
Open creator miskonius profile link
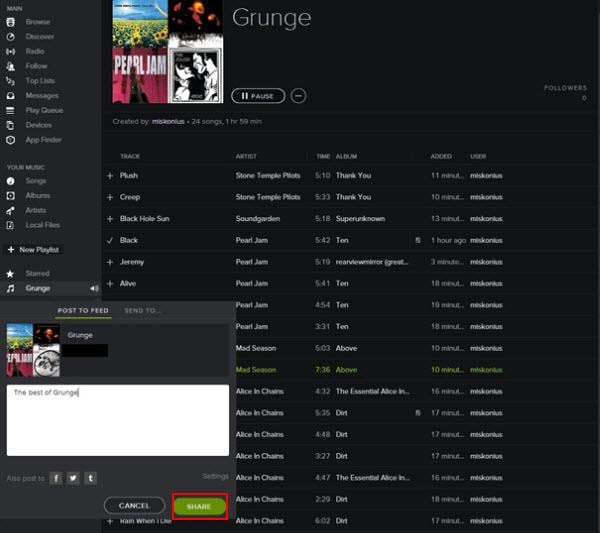coord(168,121)
